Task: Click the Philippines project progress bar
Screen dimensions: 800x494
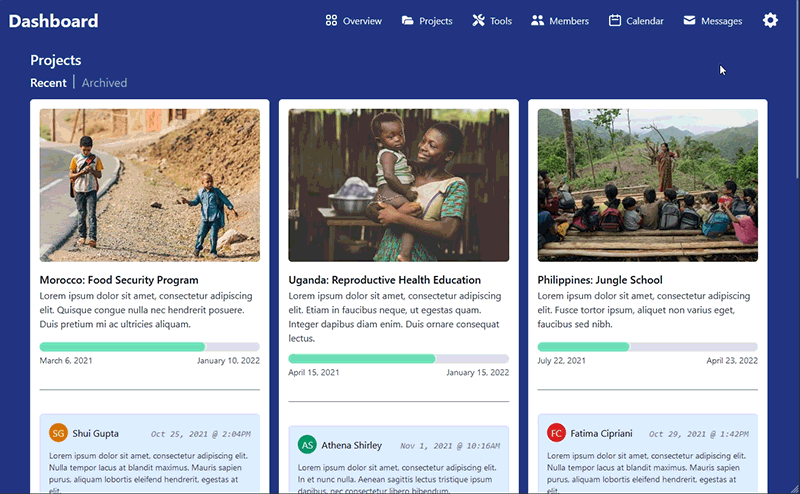Action: tap(647, 347)
